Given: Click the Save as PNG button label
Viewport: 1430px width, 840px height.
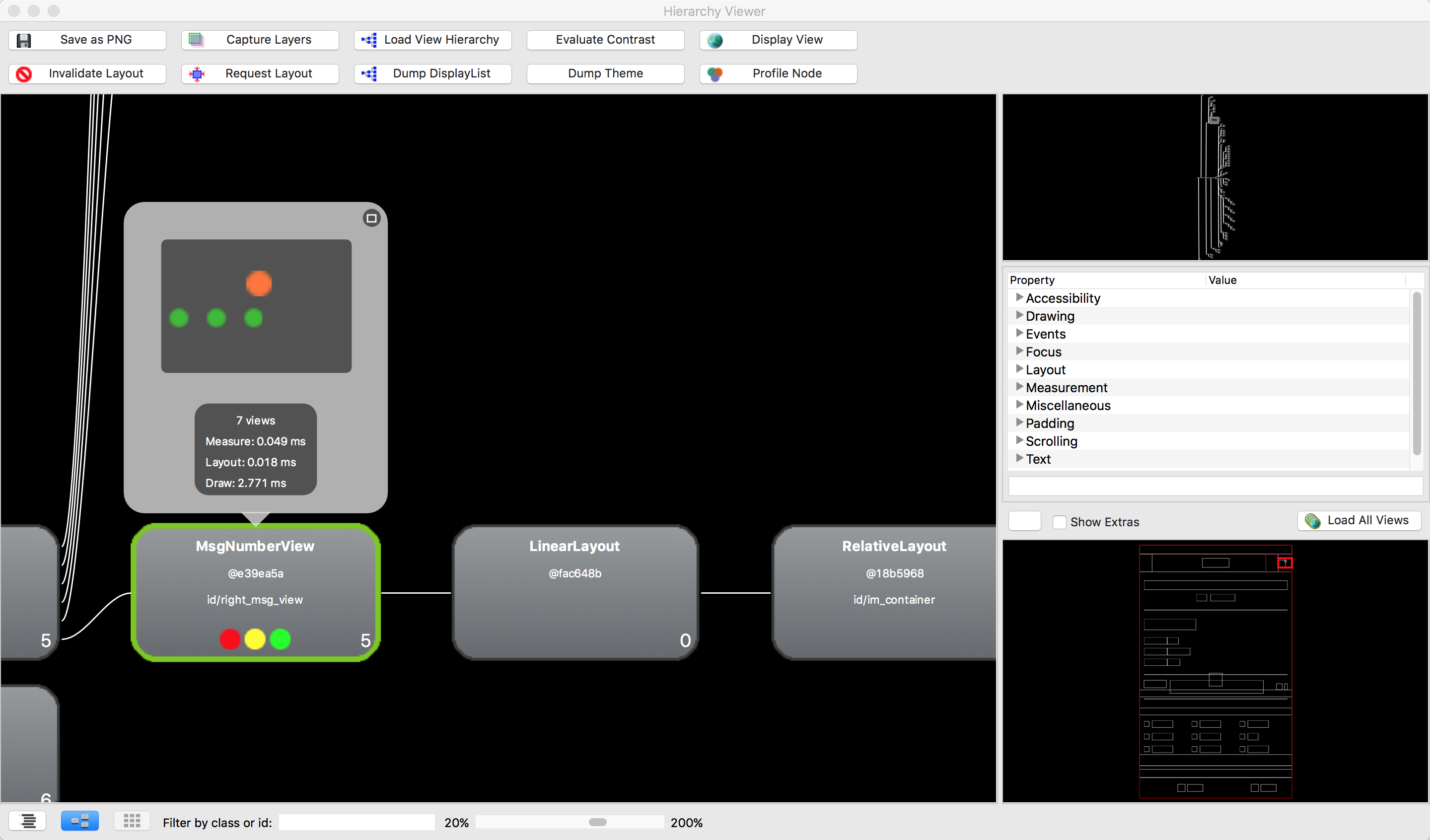Looking at the screenshot, I should coord(96,40).
